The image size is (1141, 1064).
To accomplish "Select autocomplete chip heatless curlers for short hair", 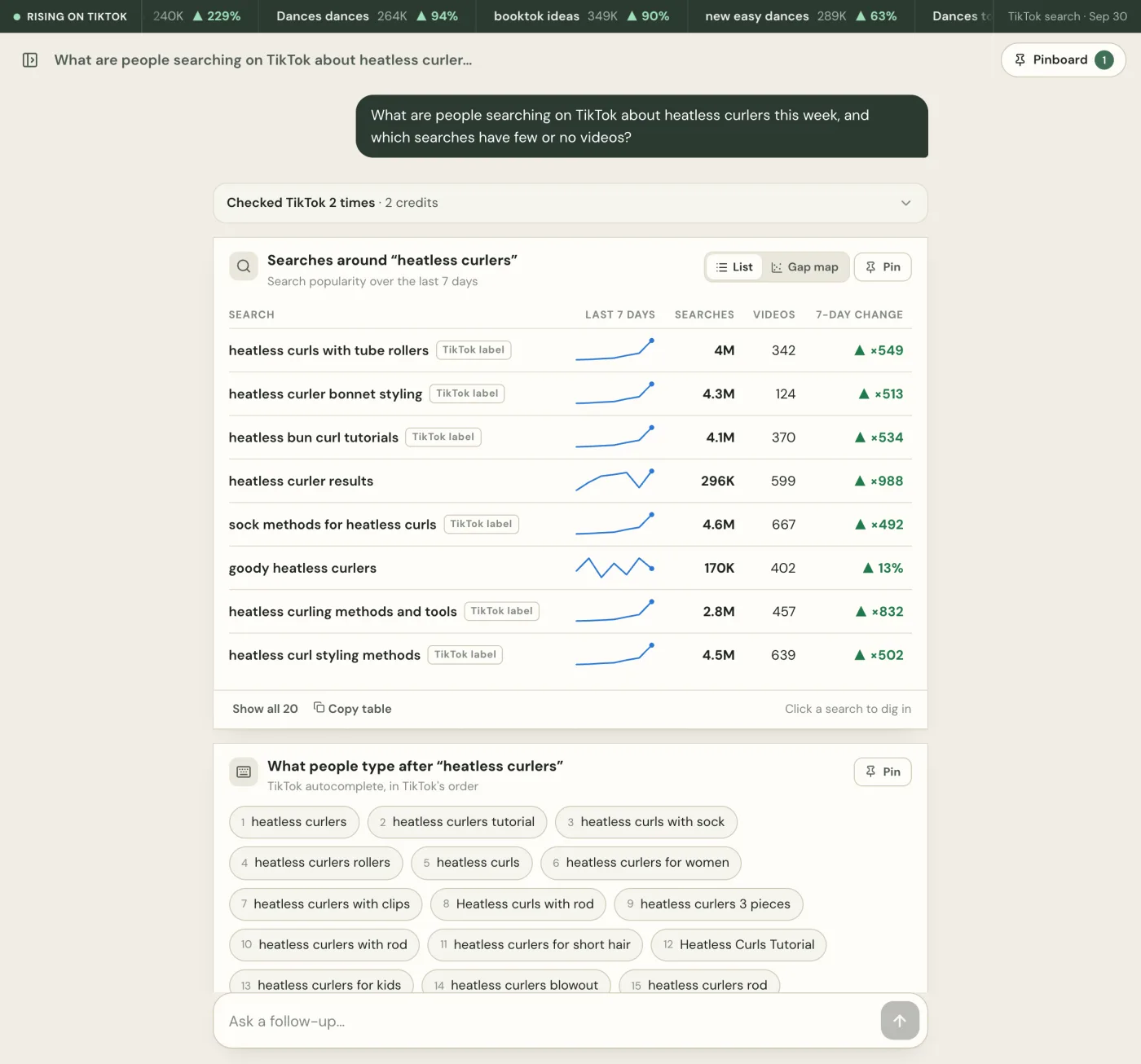I will (x=535, y=945).
